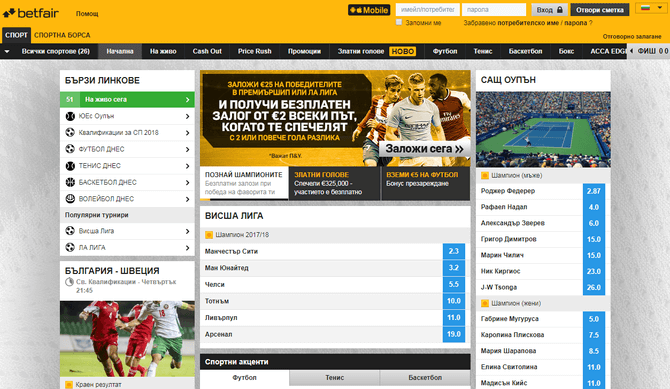The height and width of the screenshot is (389, 670).
Task: Click the password input field
Action: click(494, 10)
